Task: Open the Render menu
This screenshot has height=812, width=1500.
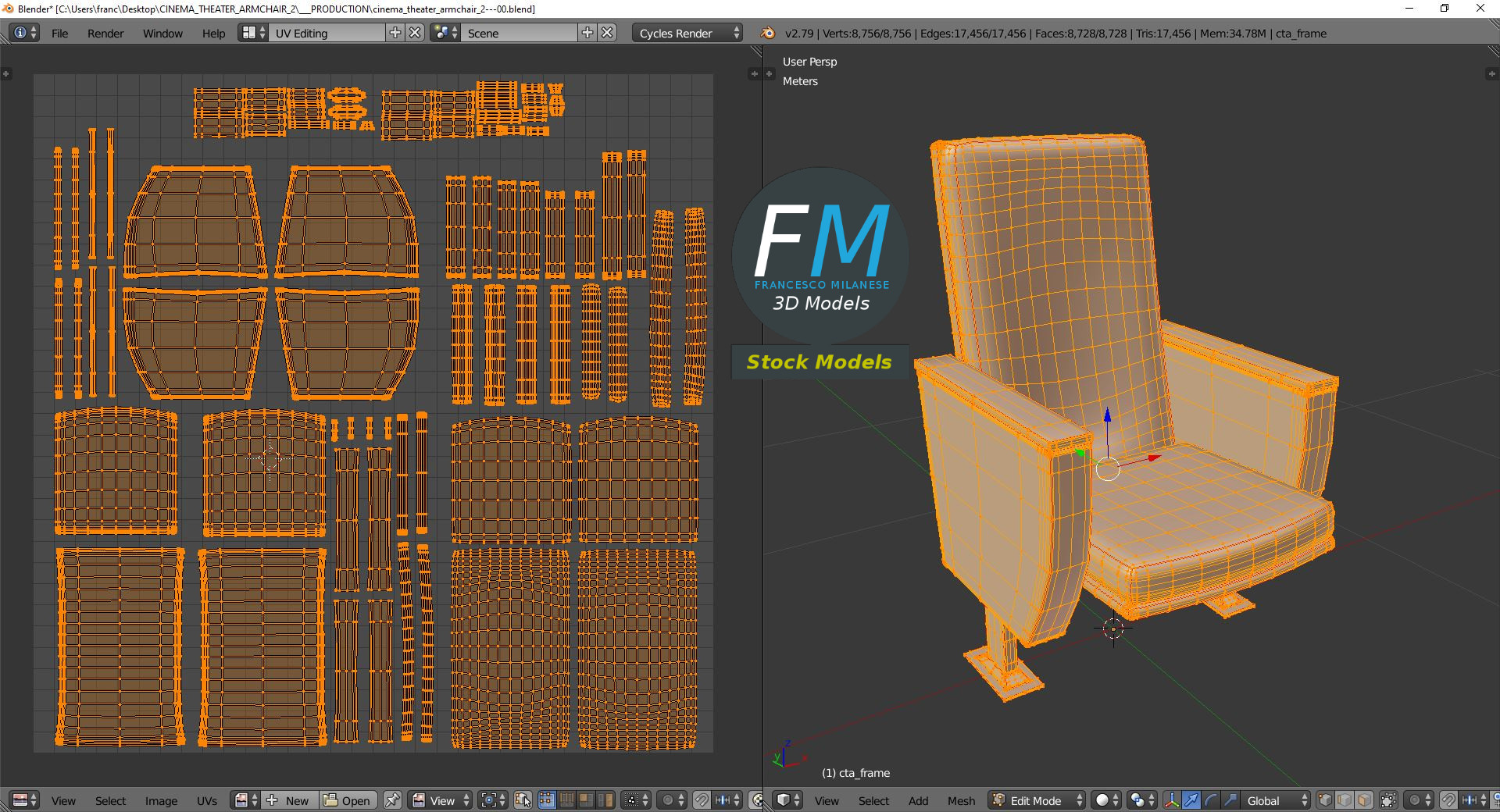Action: coord(105,34)
